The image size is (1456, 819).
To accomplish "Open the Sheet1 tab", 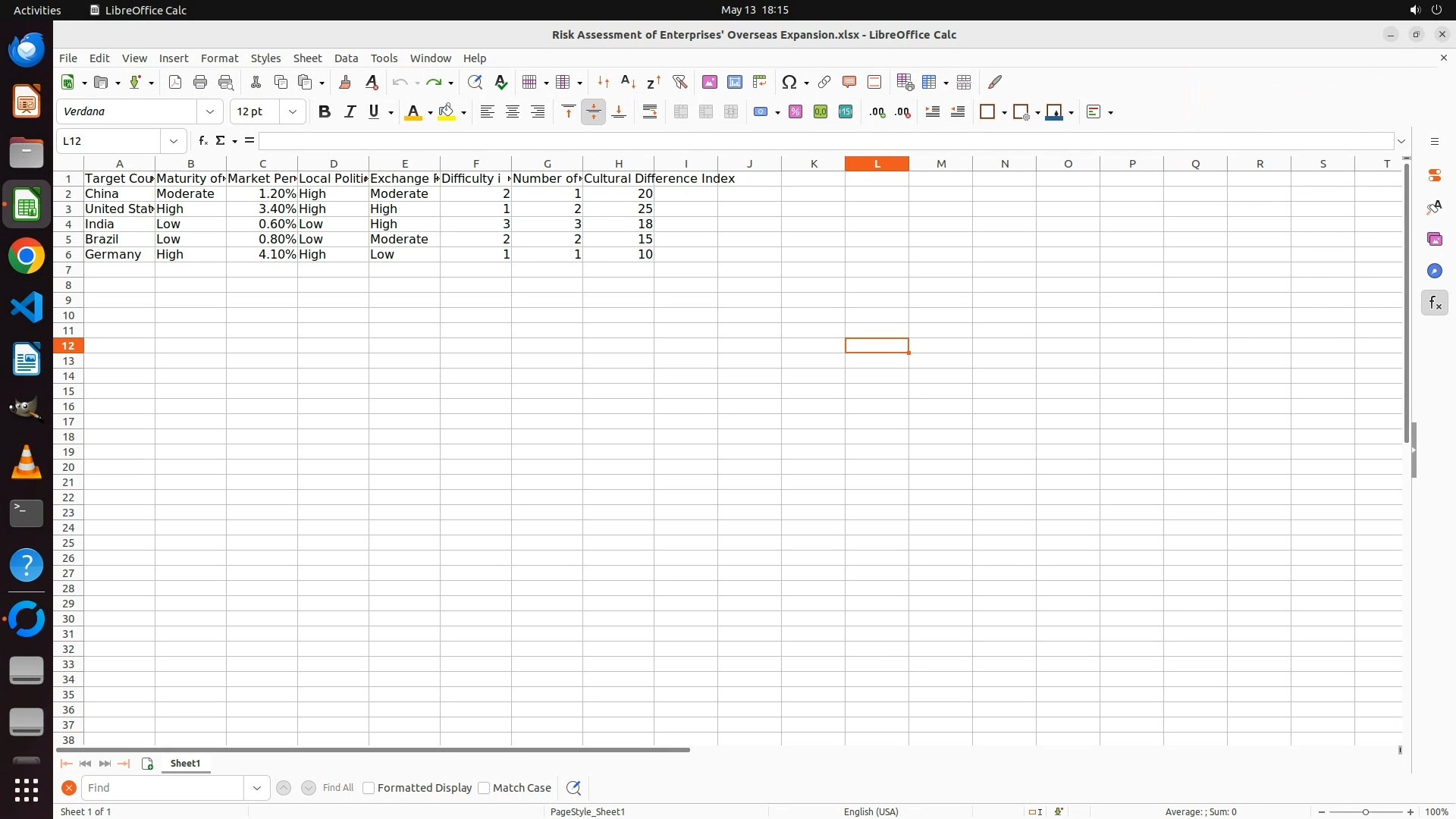I will (x=185, y=764).
